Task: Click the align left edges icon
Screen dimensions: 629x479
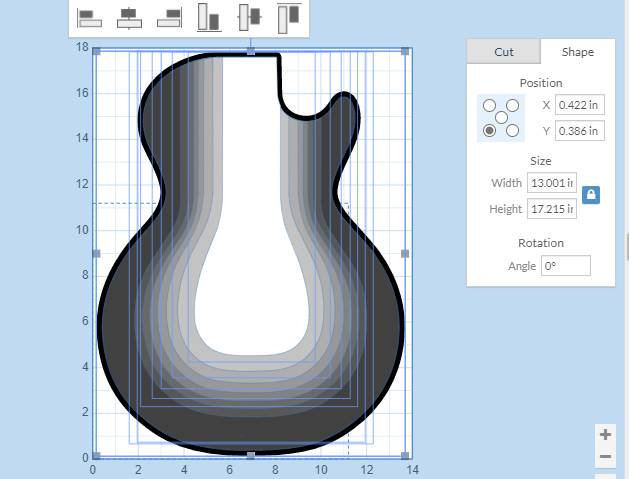Action: coord(89,17)
